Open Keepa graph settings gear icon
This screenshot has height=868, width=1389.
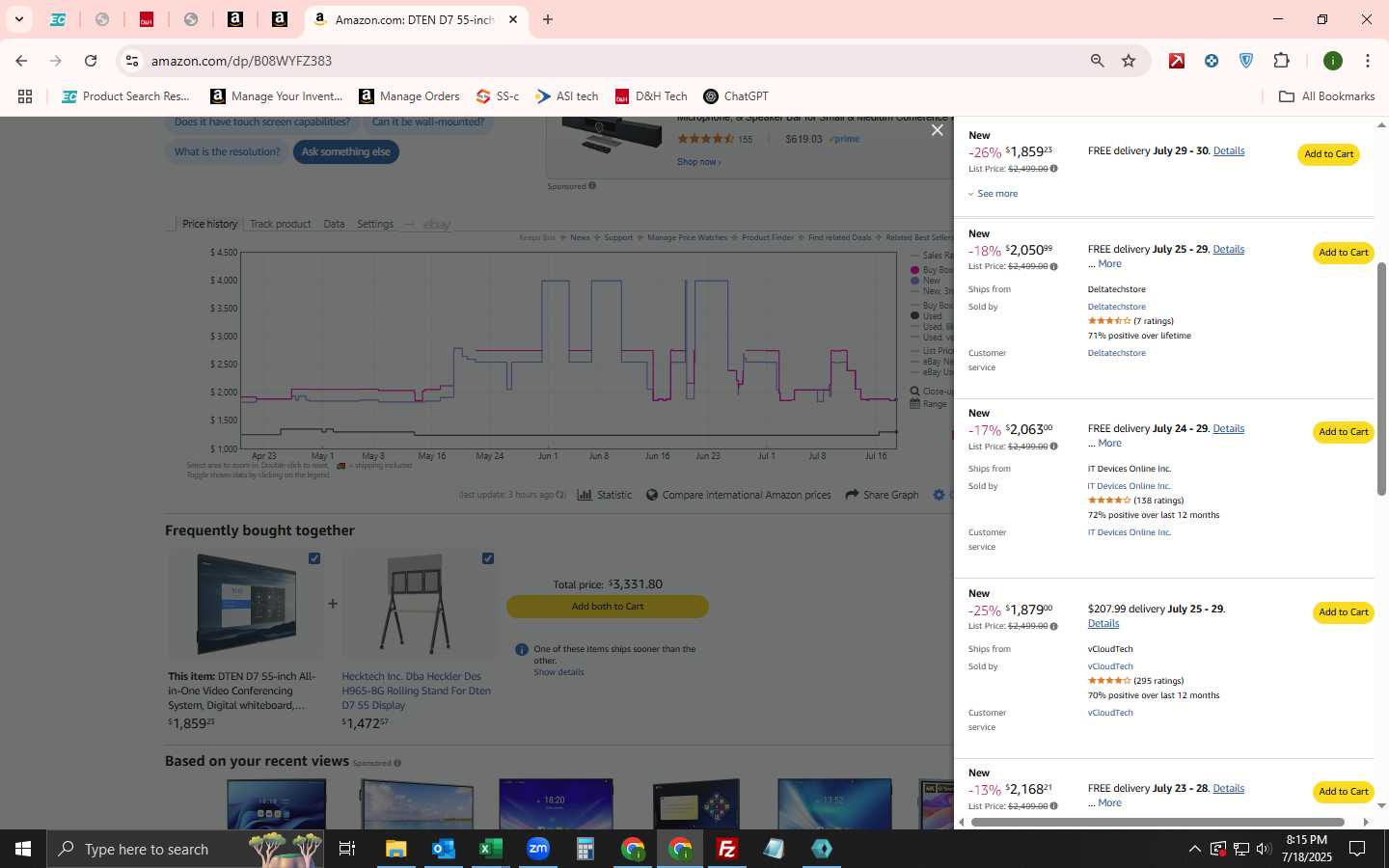click(x=939, y=495)
